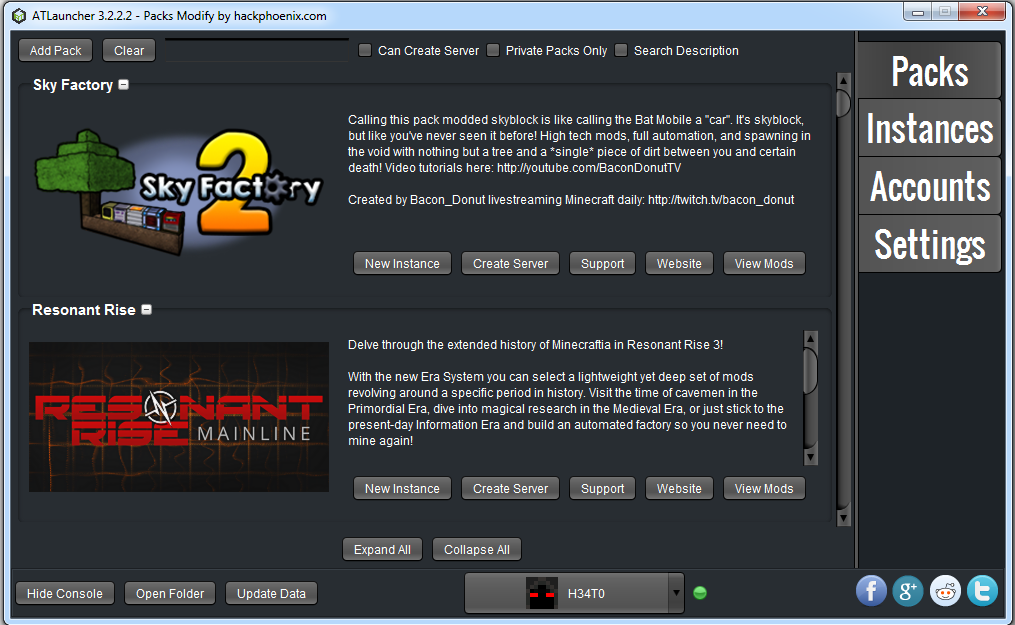Click the Twitter bird icon
Image resolution: width=1015 pixels, height=625 pixels.
tap(981, 591)
